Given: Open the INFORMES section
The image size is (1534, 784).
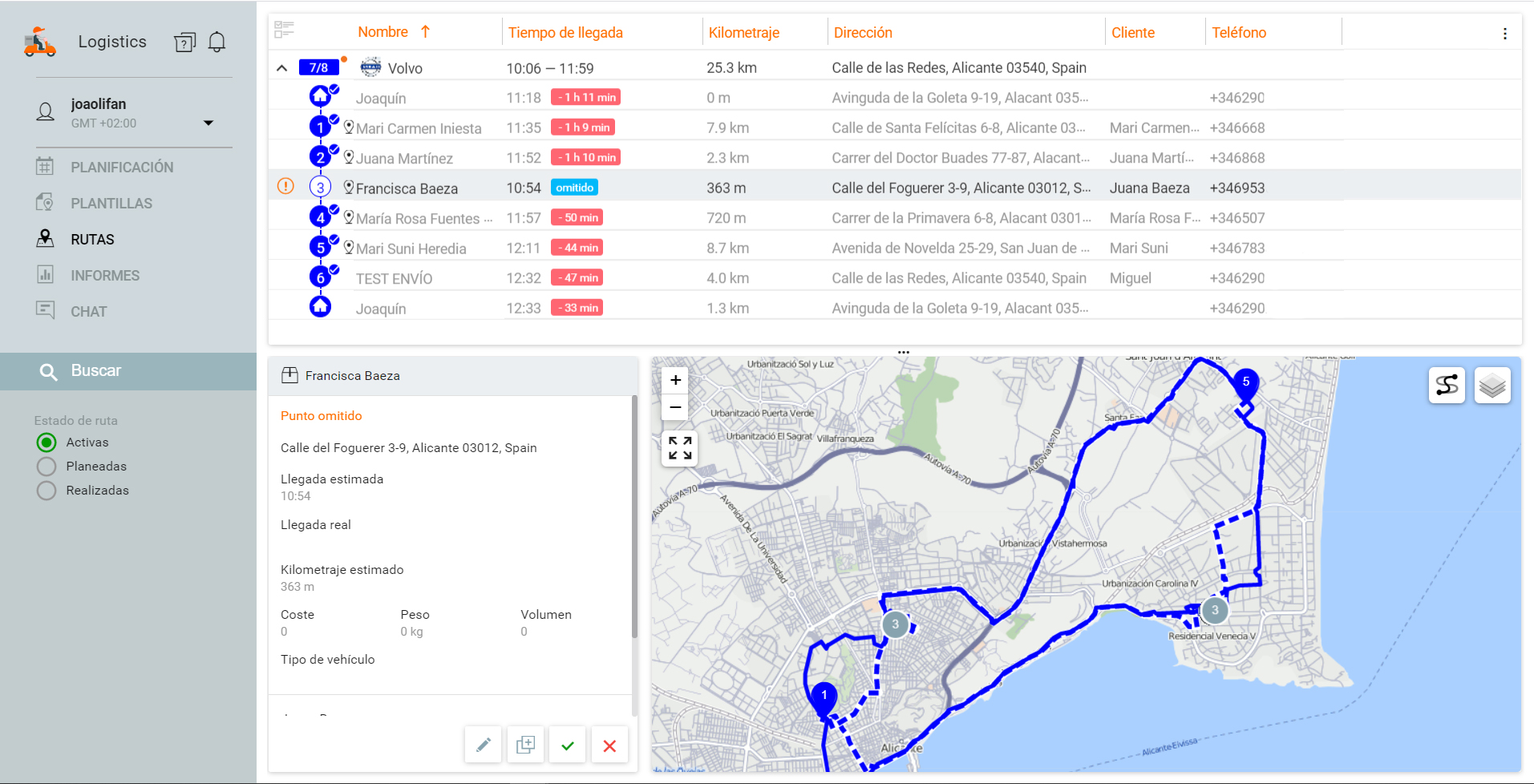Looking at the screenshot, I should tap(105, 276).
